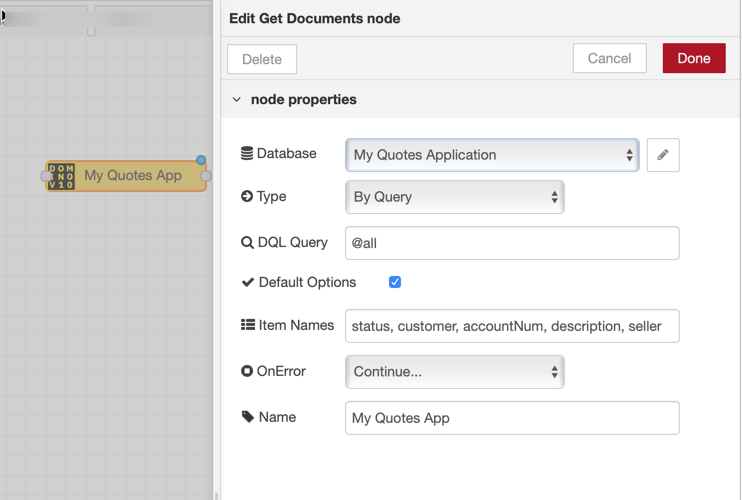Click the OnError label text
The image size is (742, 500).
point(281,371)
